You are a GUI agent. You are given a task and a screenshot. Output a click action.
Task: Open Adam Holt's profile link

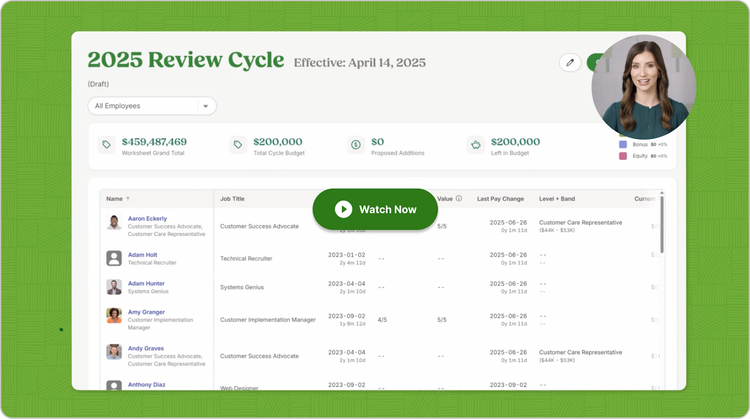pyautogui.click(x=143, y=254)
